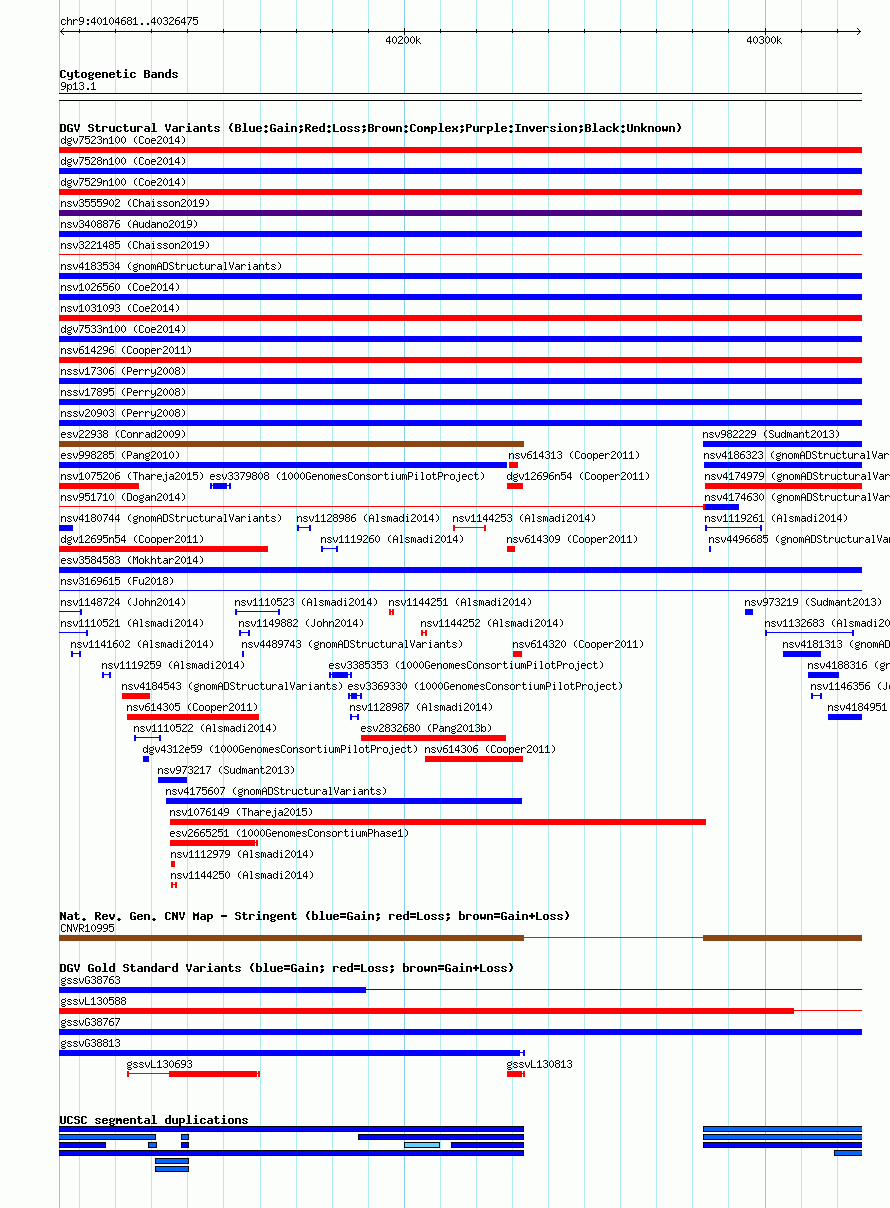Screen dimensions: 890x1208
Task: Select nsv973217 (Sudmant2013) variant label
Action: [226, 770]
